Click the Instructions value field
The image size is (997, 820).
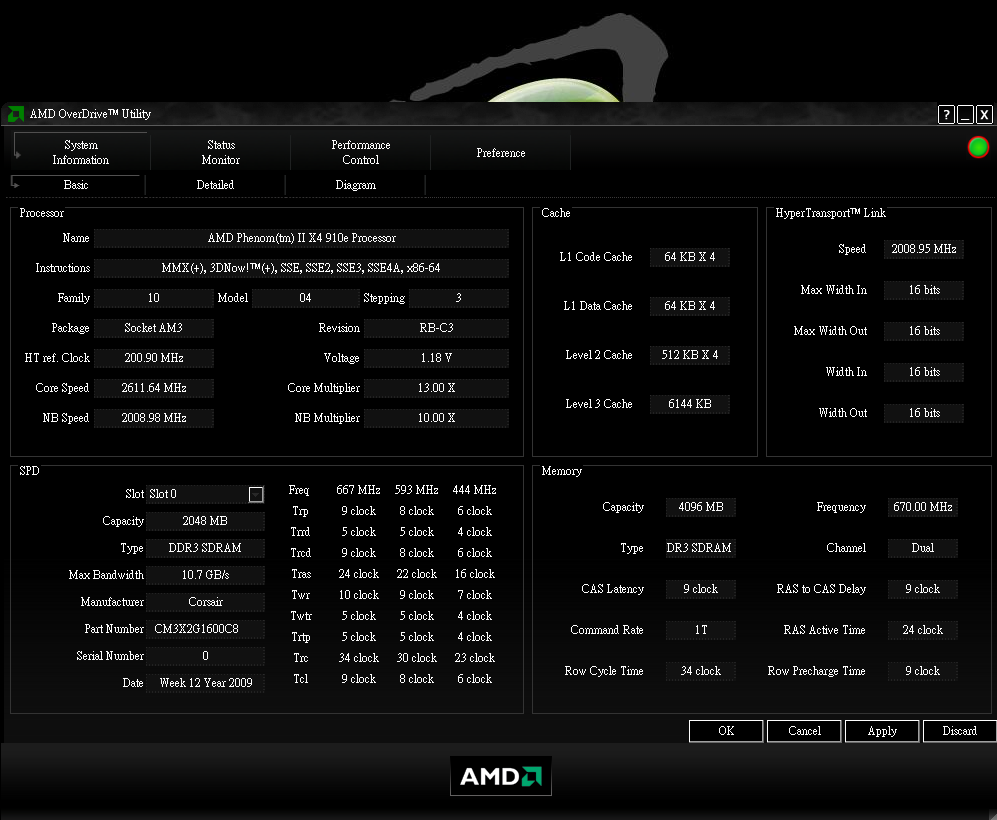coord(301,268)
